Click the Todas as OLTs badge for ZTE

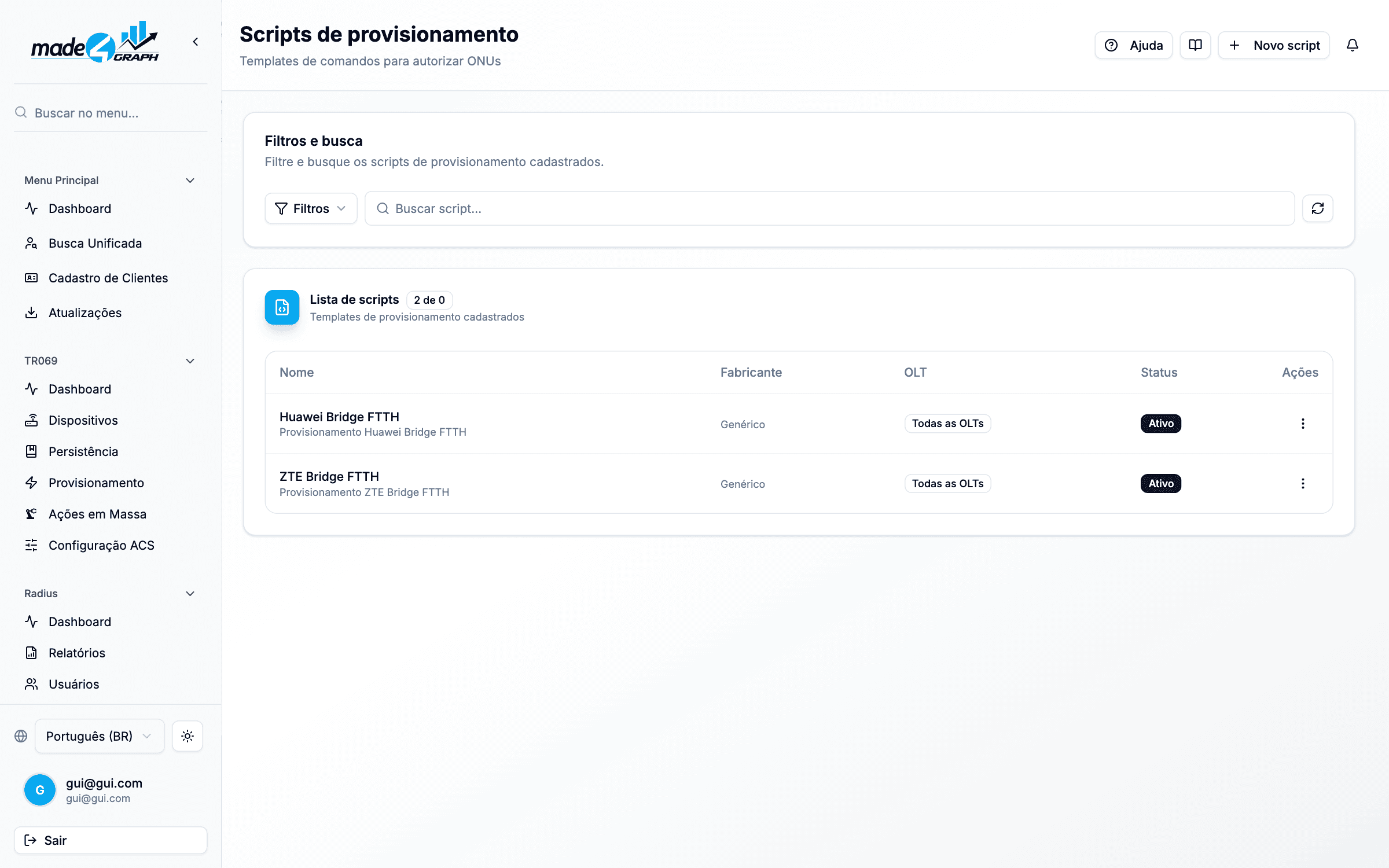947,484
